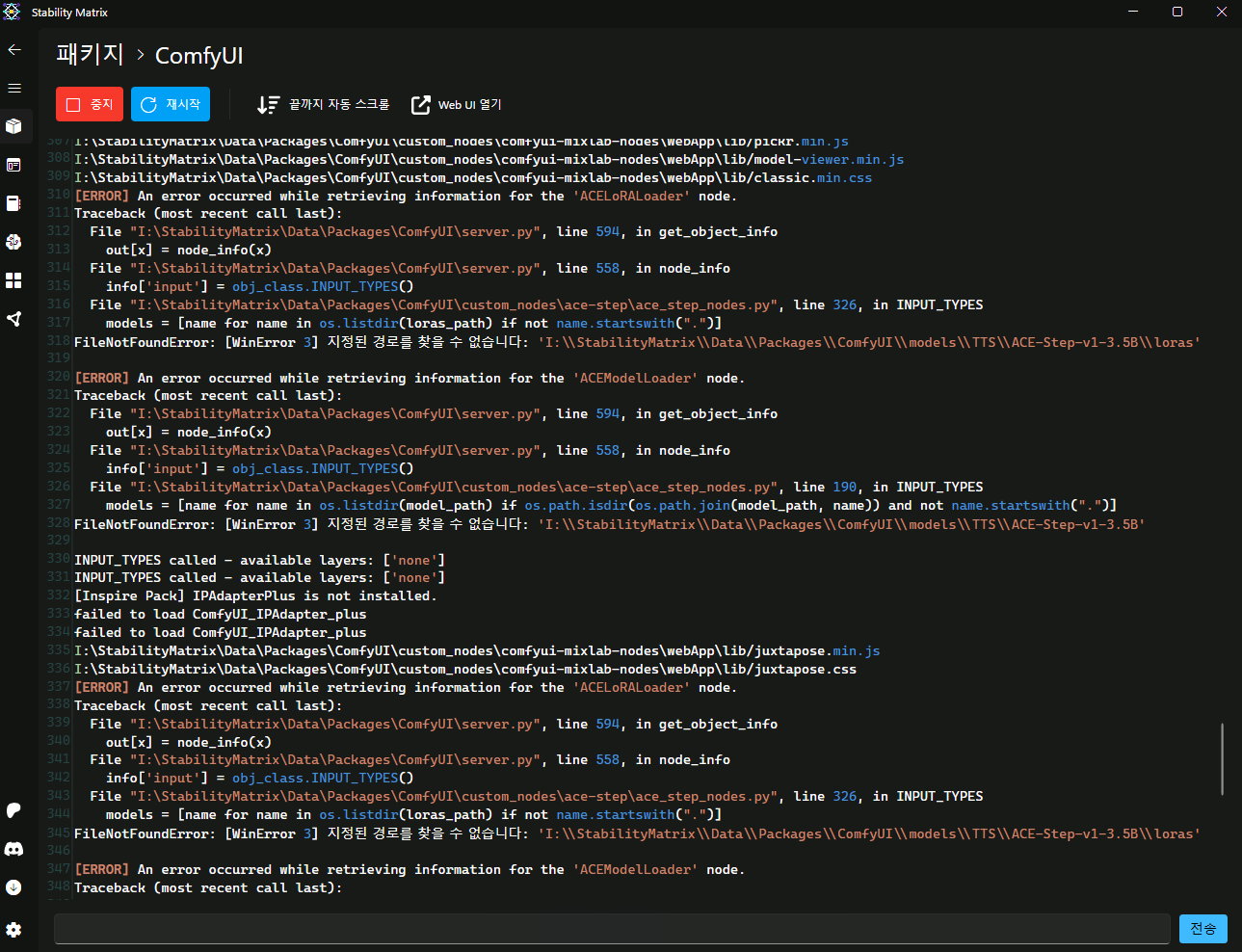Toggle 끝까지 자동 스크롤 auto-scroll

click(324, 104)
